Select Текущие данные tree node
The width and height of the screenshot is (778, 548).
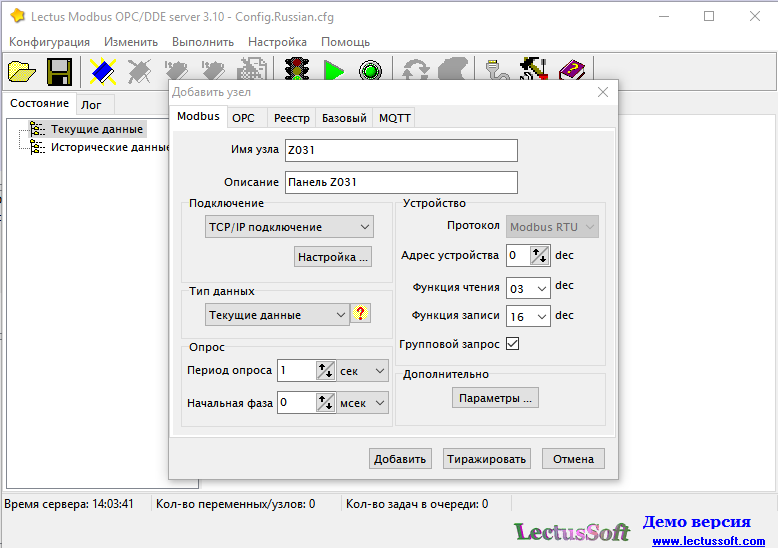pos(97,129)
